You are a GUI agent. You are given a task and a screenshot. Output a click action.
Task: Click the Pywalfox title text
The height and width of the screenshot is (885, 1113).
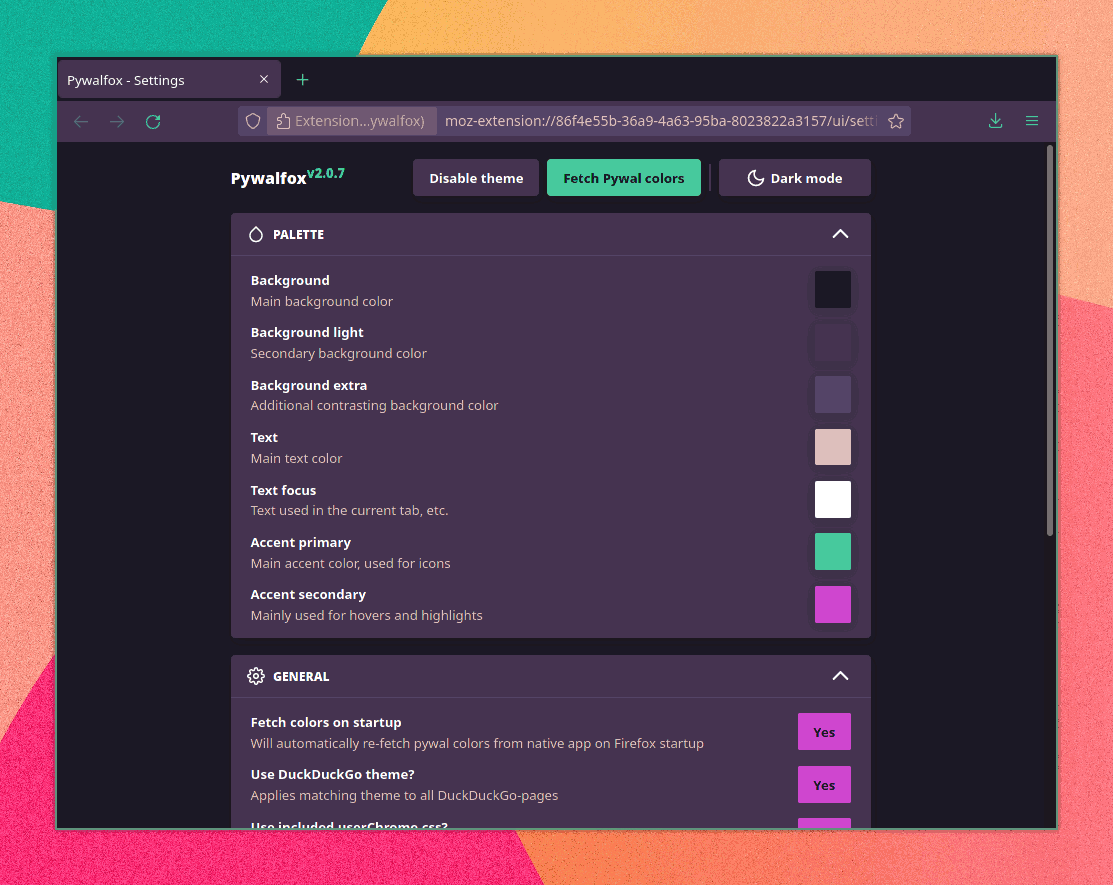pos(268,179)
